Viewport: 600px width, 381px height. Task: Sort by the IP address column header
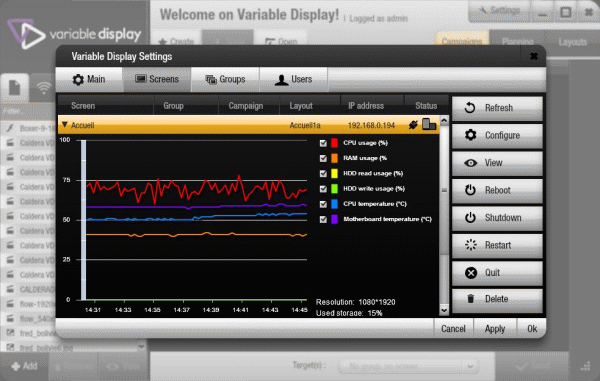tap(372, 106)
